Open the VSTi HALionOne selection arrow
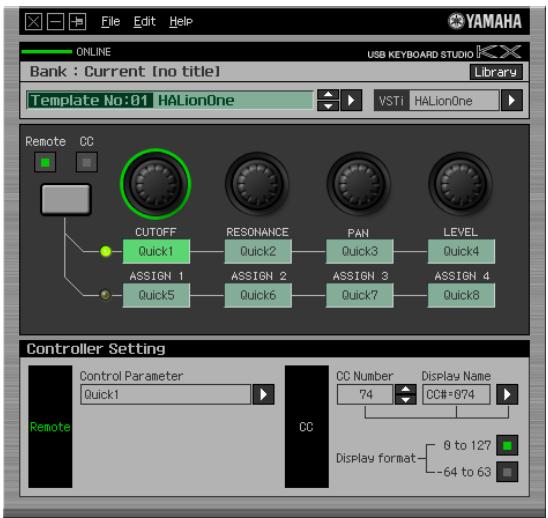 click(512, 100)
